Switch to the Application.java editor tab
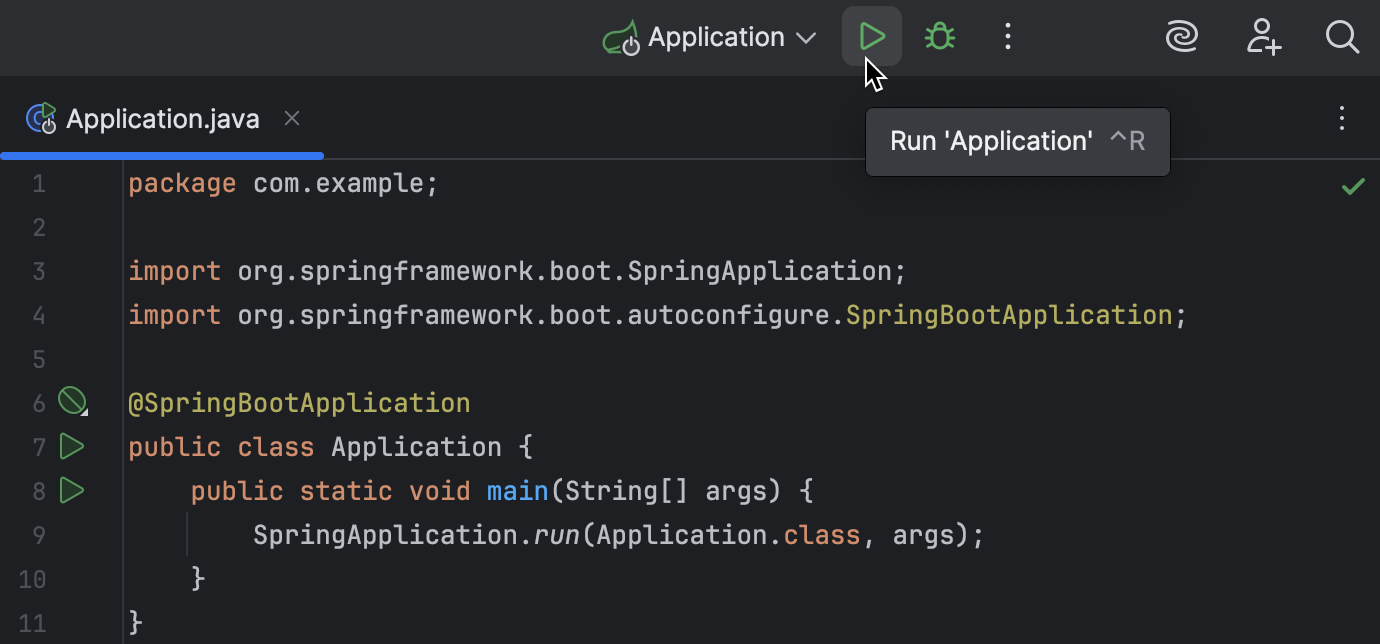The width and height of the screenshot is (1380, 644). [x=162, y=118]
